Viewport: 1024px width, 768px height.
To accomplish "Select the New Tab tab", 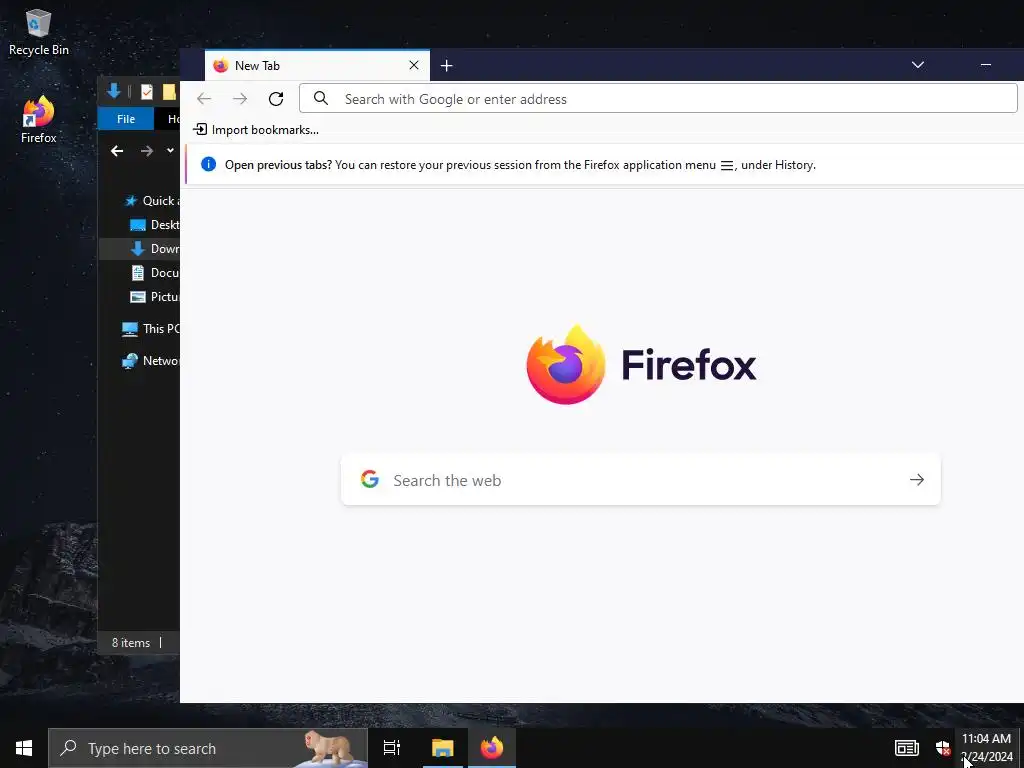I will pos(317,65).
